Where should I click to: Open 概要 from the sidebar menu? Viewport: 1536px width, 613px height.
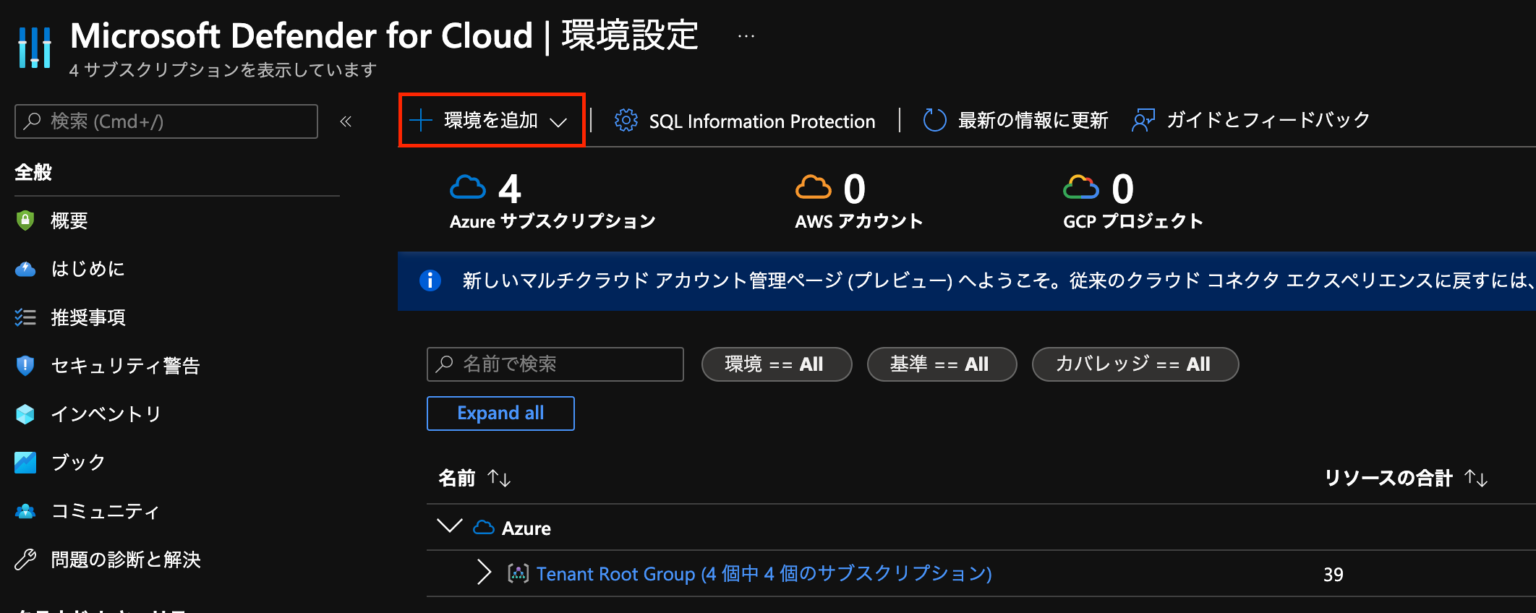[x=27, y=220]
